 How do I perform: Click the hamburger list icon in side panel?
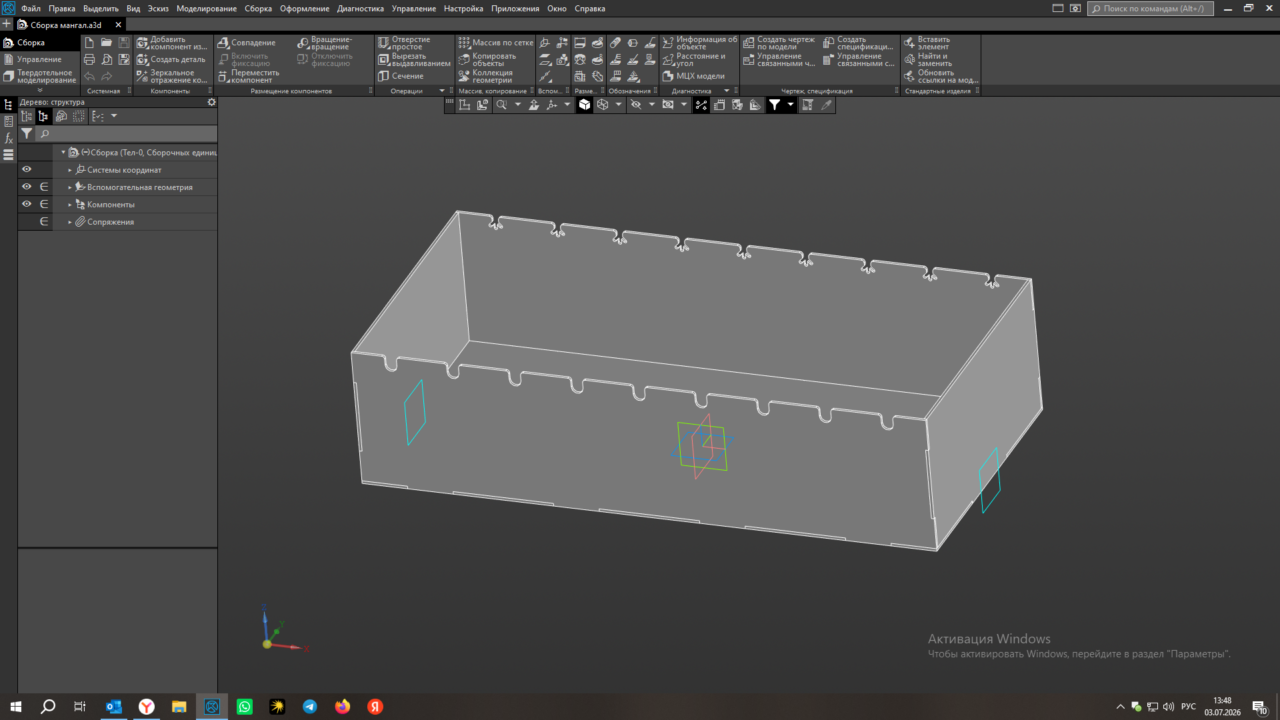[8, 155]
